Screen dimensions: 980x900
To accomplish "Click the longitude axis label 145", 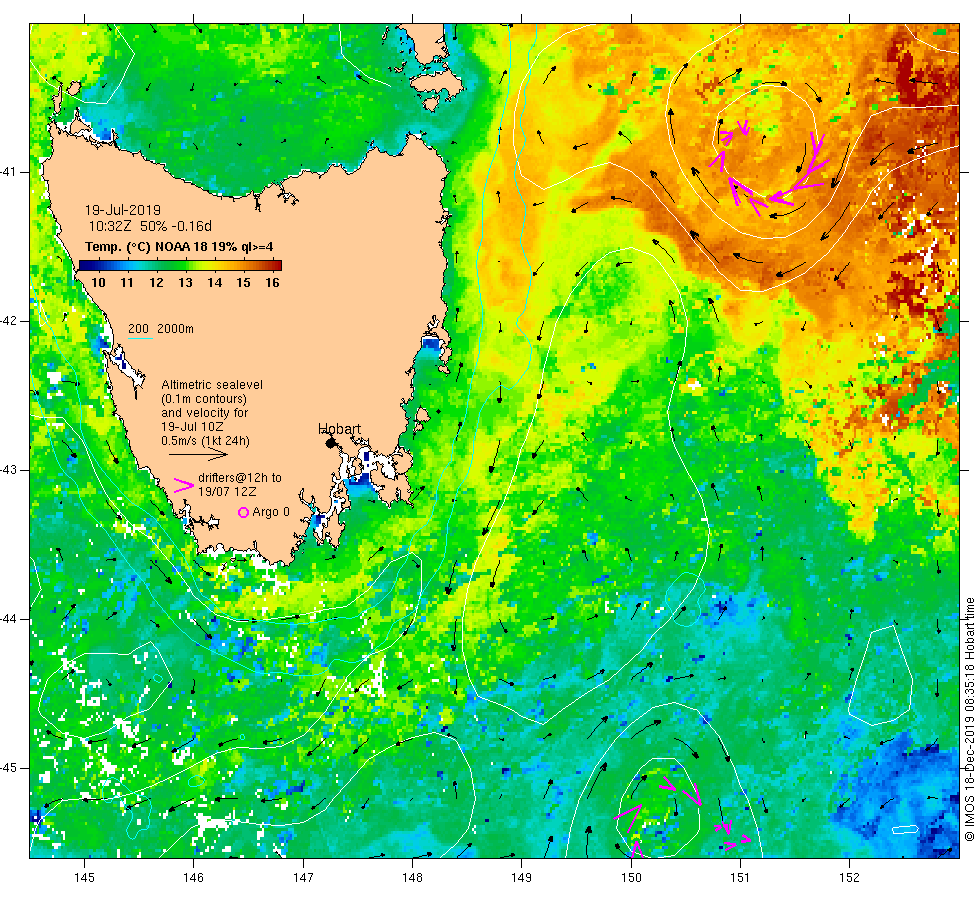I will pos(84,878).
